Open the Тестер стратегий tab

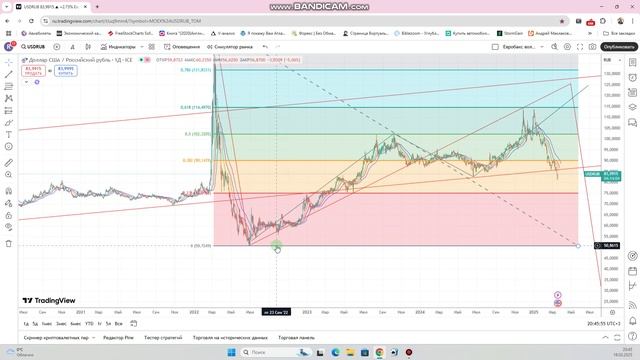tap(163, 338)
